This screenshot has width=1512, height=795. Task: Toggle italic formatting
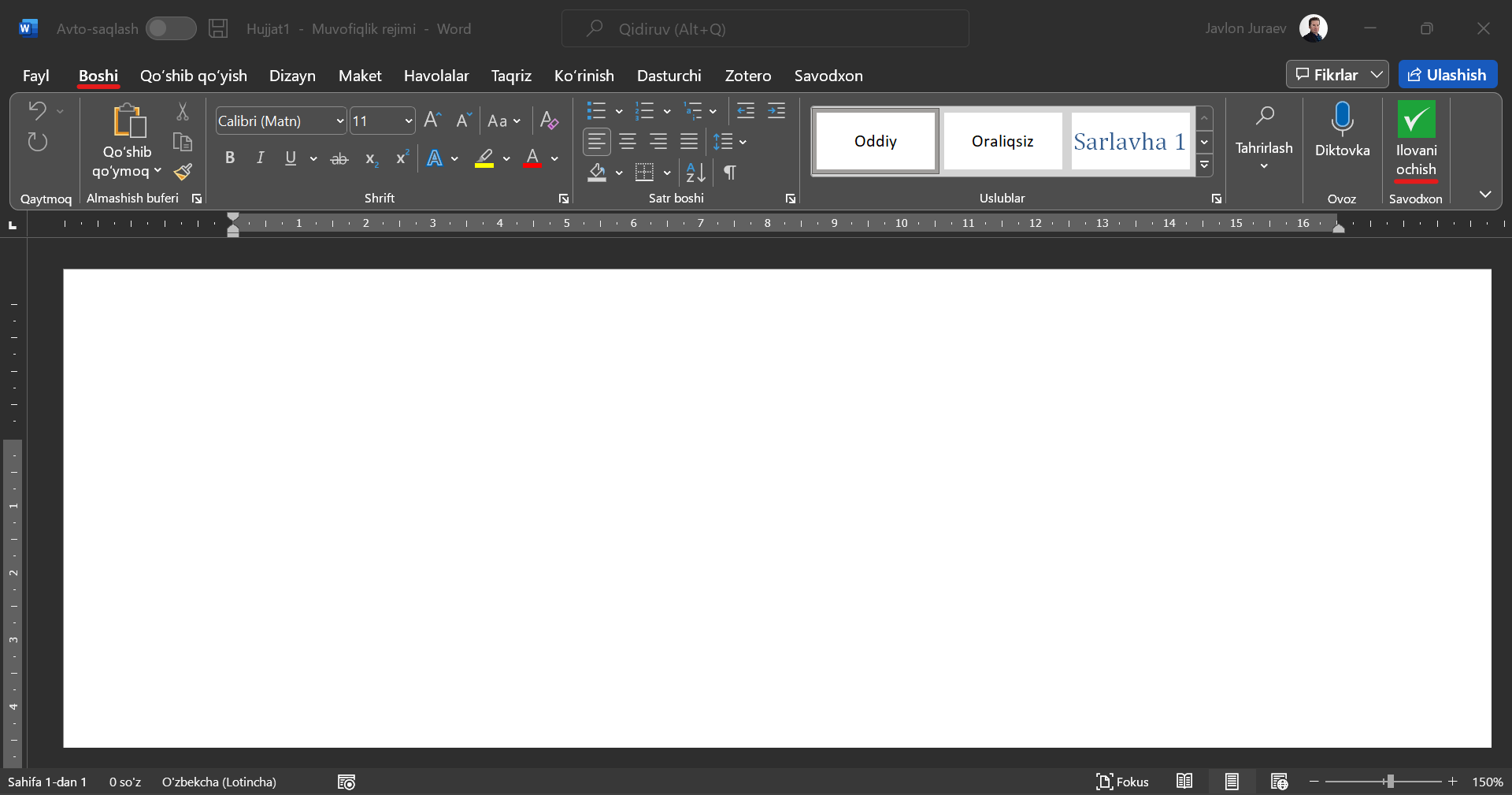click(x=260, y=158)
